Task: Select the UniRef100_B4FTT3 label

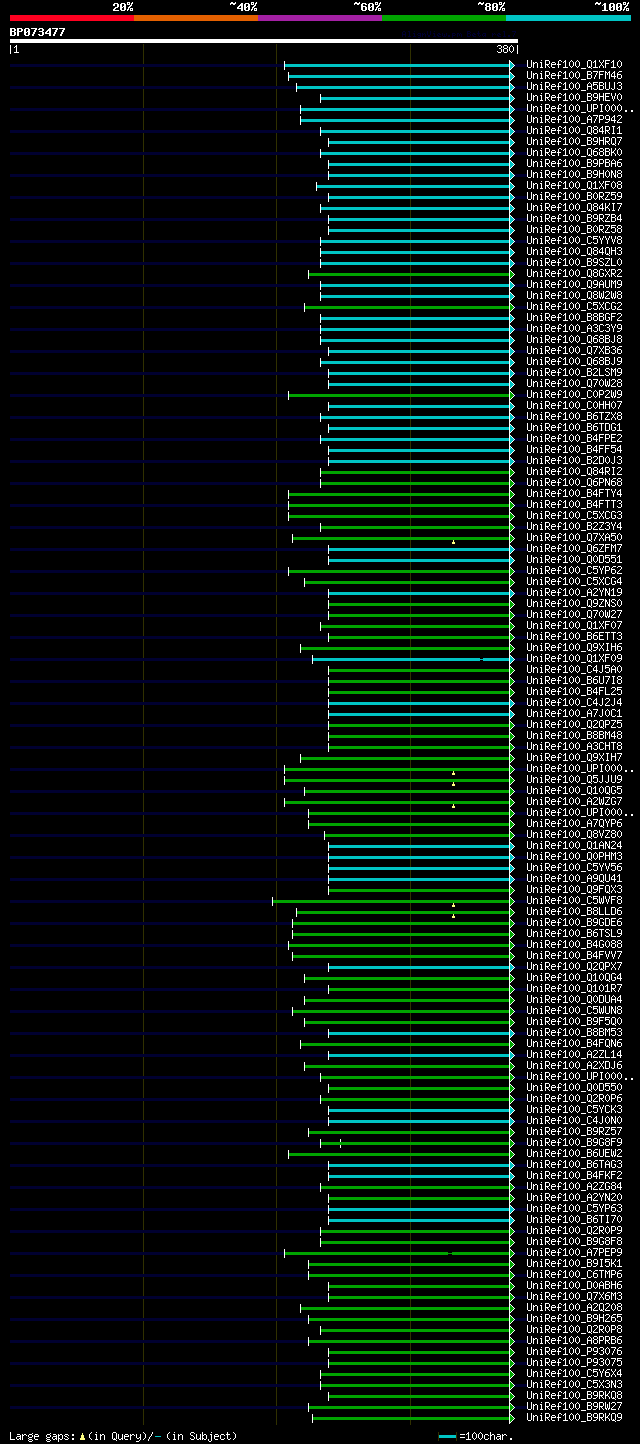Action: coord(574,505)
